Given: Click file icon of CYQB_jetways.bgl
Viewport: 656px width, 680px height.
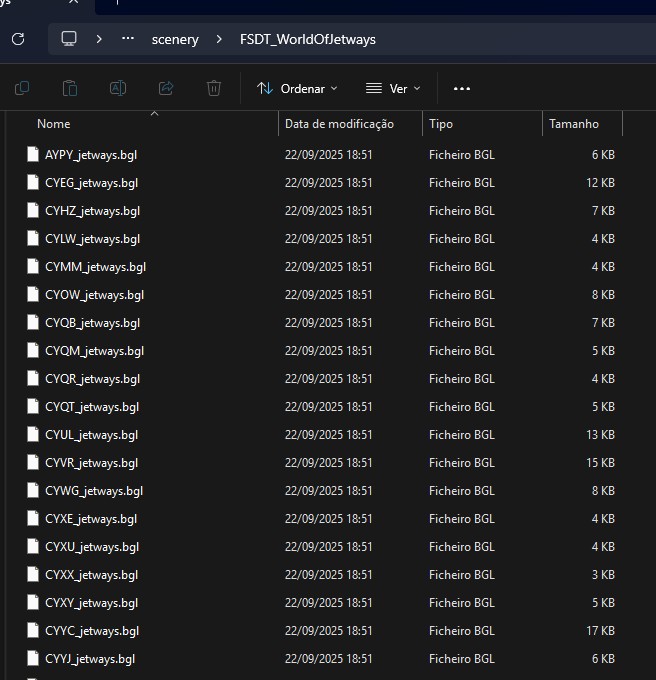Looking at the screenshot, I should (x=33, y=322).
